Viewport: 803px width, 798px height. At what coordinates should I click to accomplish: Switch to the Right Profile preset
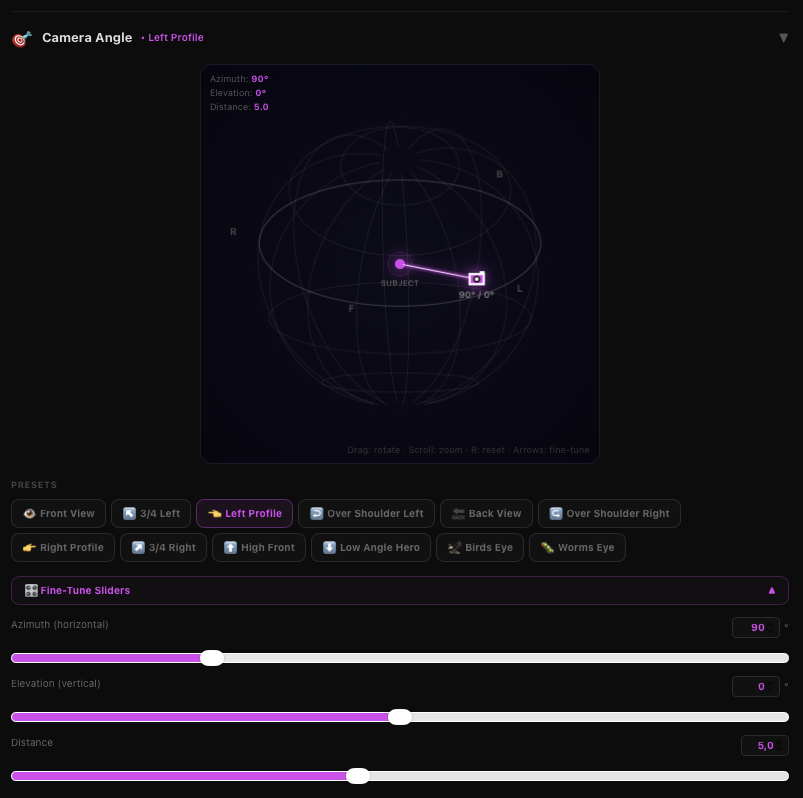(62, 548)
